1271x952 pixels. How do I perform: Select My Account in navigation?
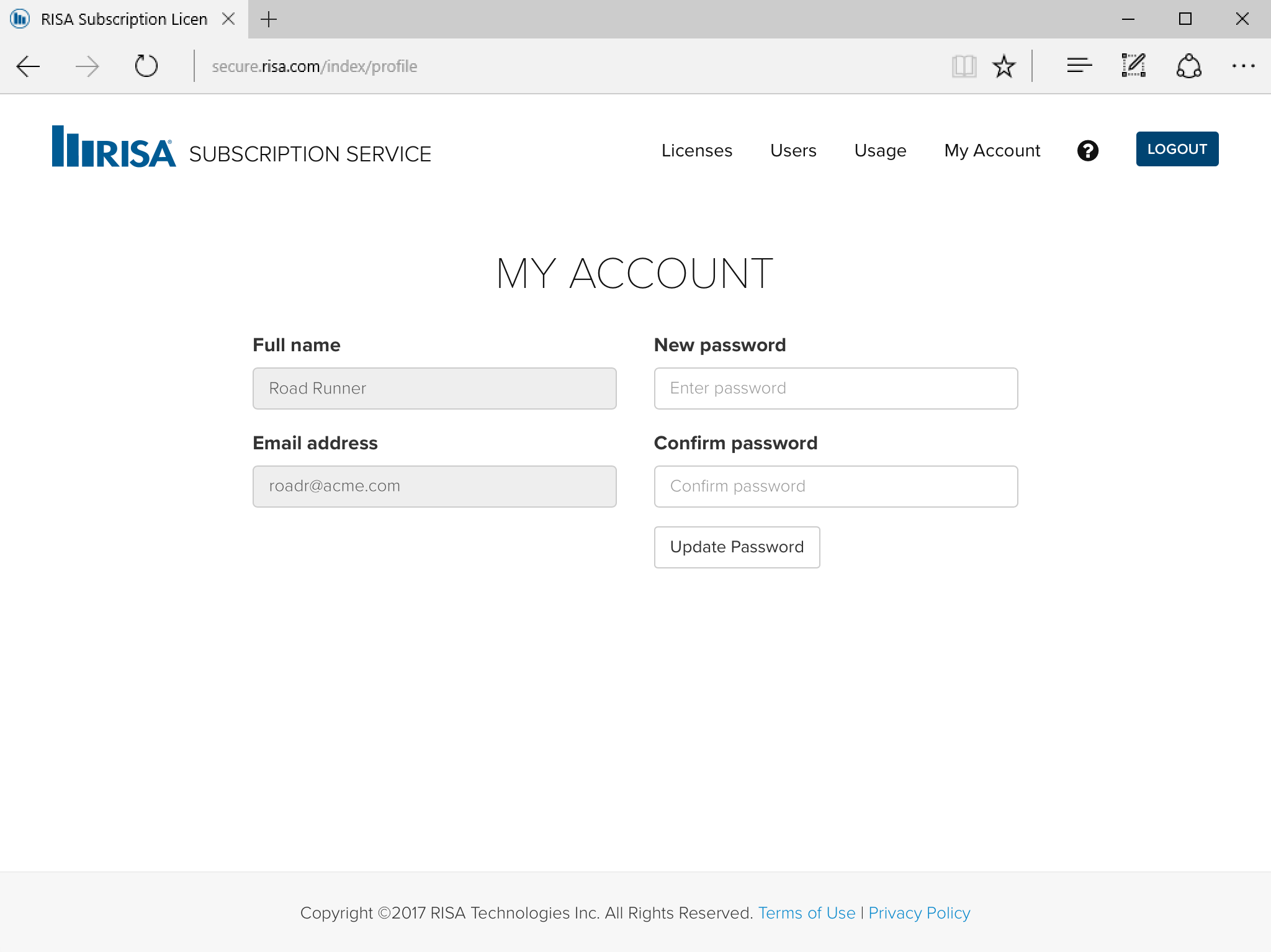pyautogui.click(x=992, y=151)
